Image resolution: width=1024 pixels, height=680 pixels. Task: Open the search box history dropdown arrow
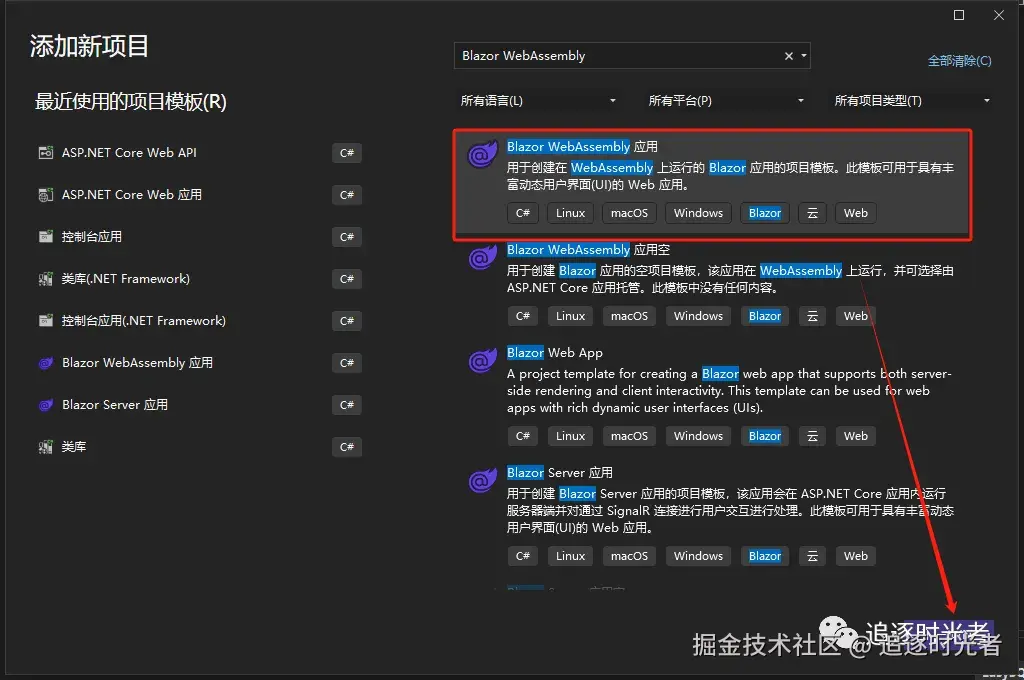click(x=804, y=56)
